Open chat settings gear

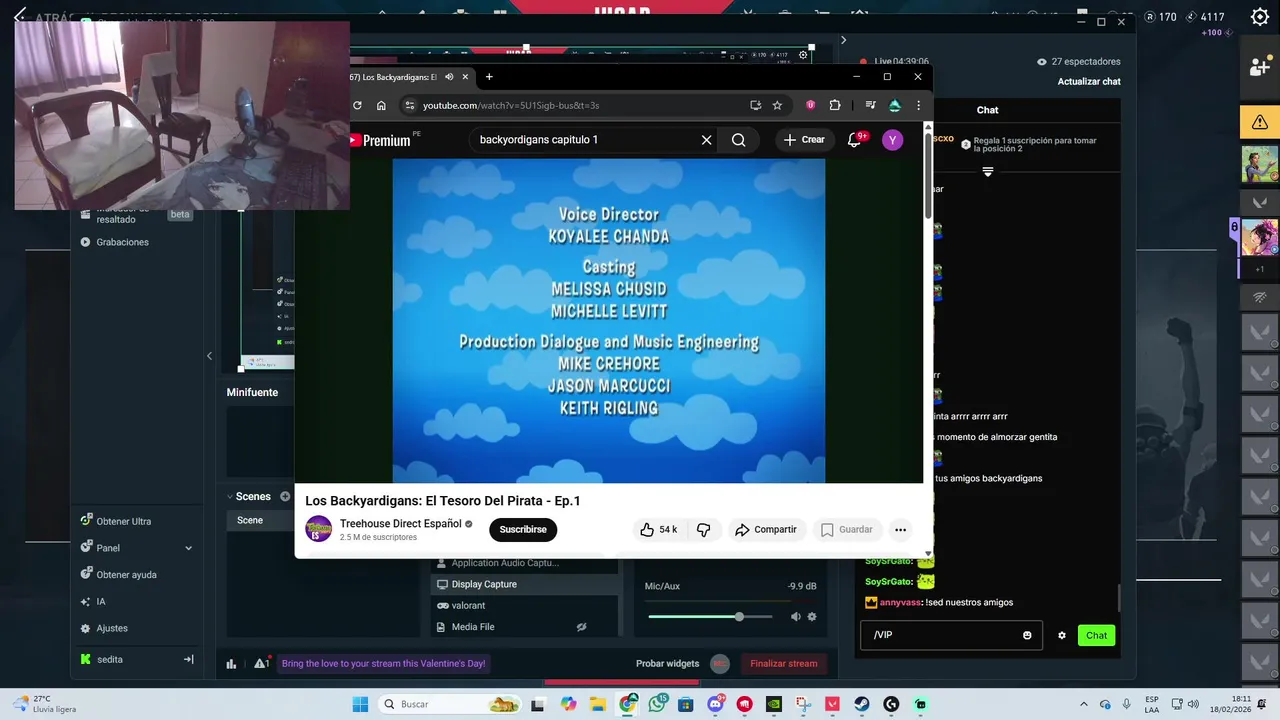[x=1062, y=635]
